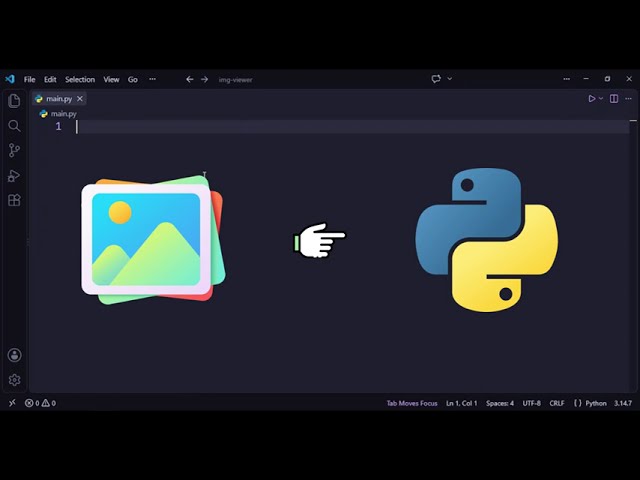The height and width of the screenshot is (480, 640).
Task: Click line number 1 in gutter
Action: click(58, 127)
